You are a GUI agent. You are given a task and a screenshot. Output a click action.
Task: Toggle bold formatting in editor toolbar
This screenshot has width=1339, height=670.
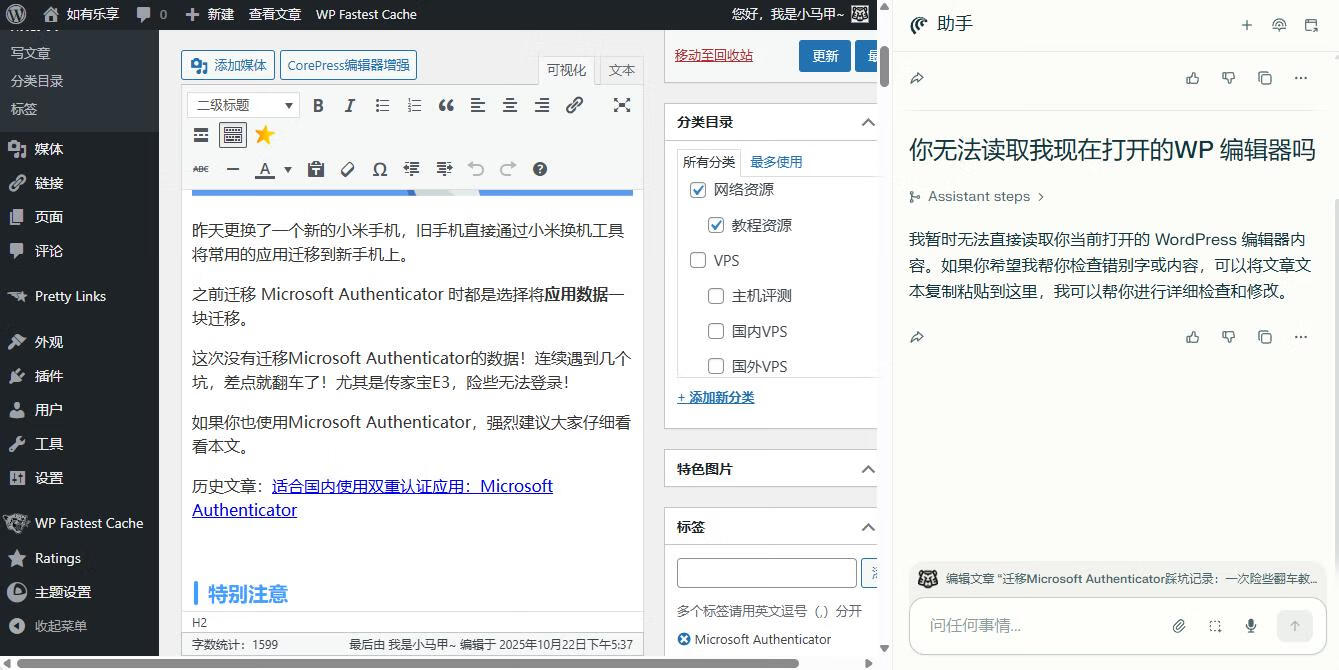pos(318,105)
